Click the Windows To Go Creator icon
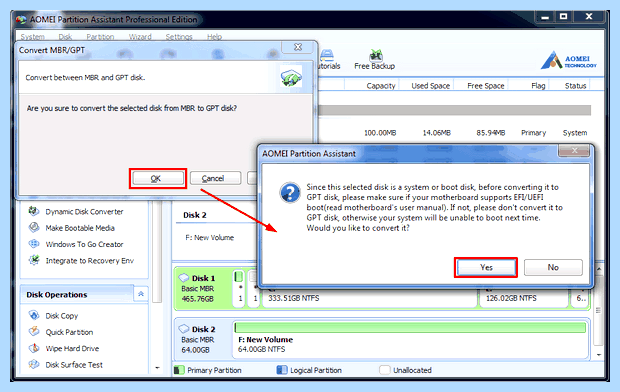The image size is (620, 392). pyautogui.click(x=34, y=244)
